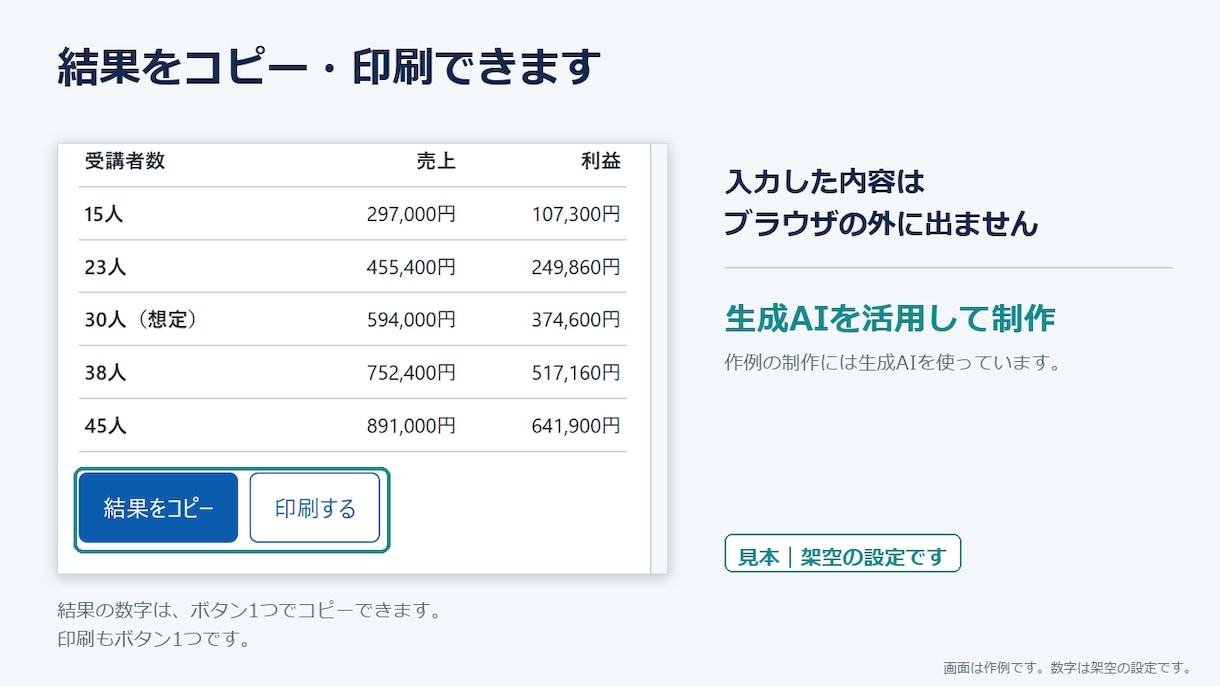Click the 45人 row label

coord(105,426)
